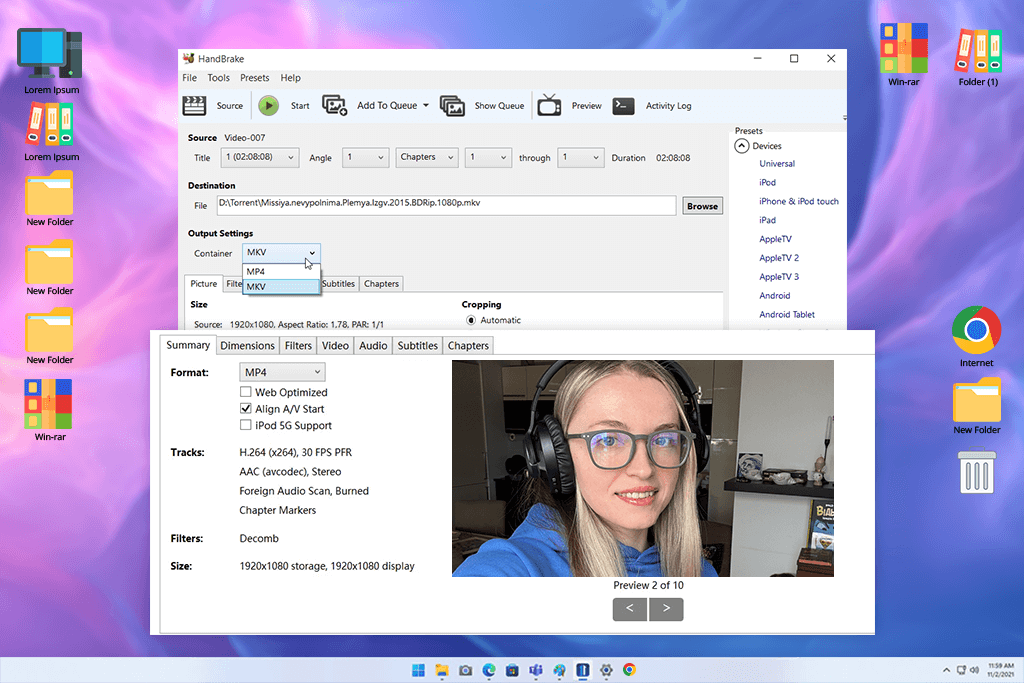Click the green Start encode icon
This screenshot has height=683, width=1024.
tap(268, 106)
